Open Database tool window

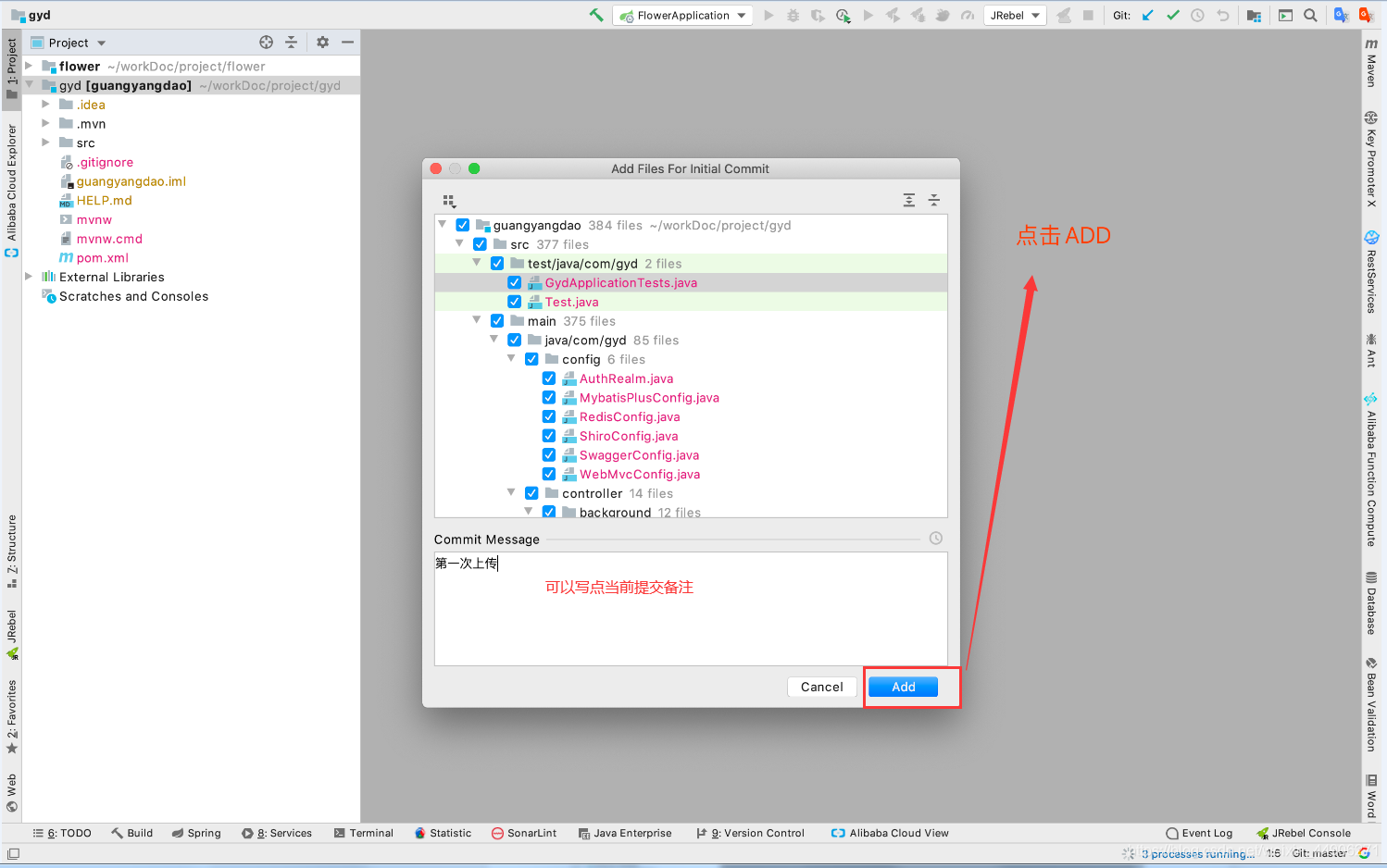1371,603
